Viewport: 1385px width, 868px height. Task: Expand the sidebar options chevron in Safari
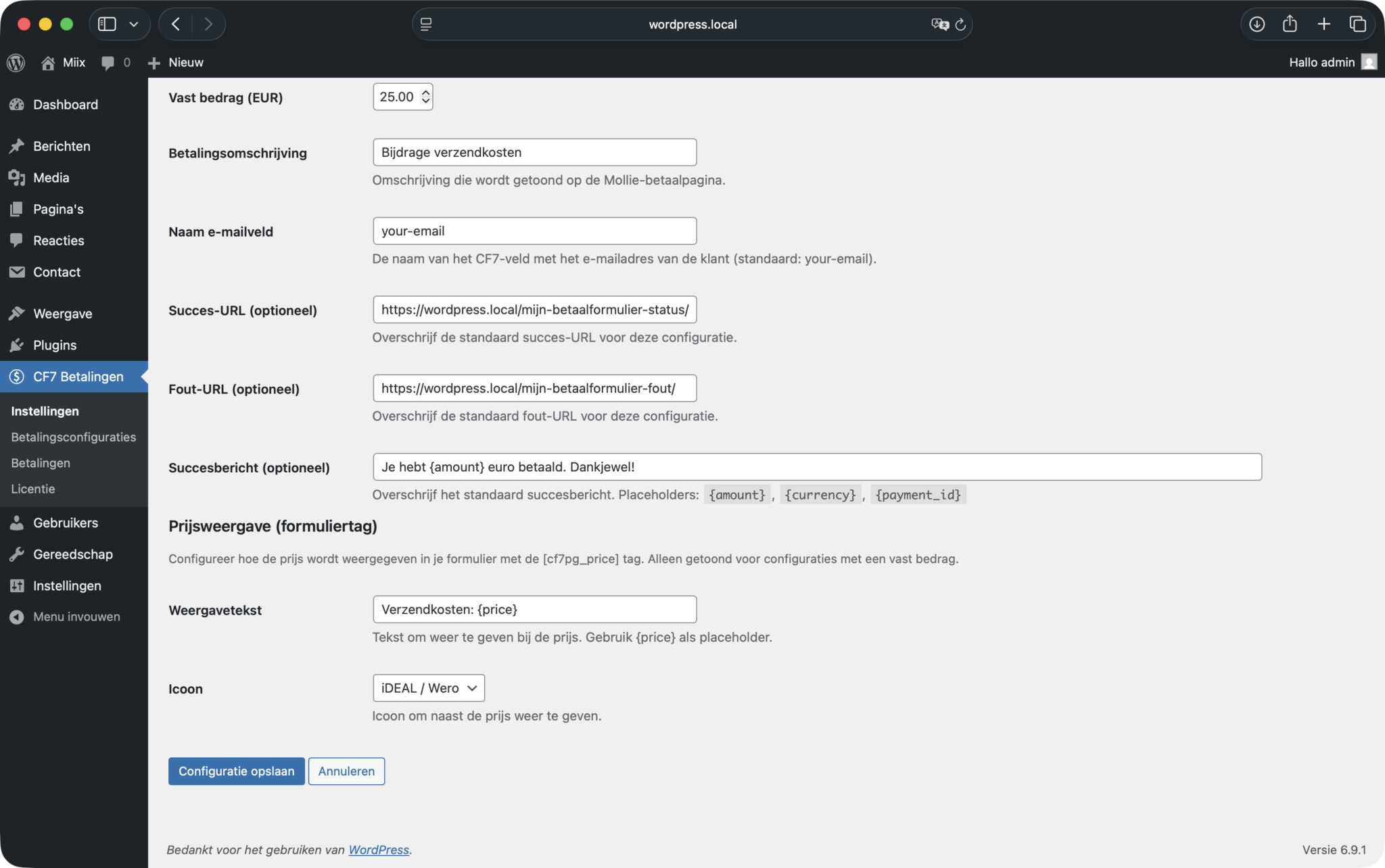click(x=134, y=24)
